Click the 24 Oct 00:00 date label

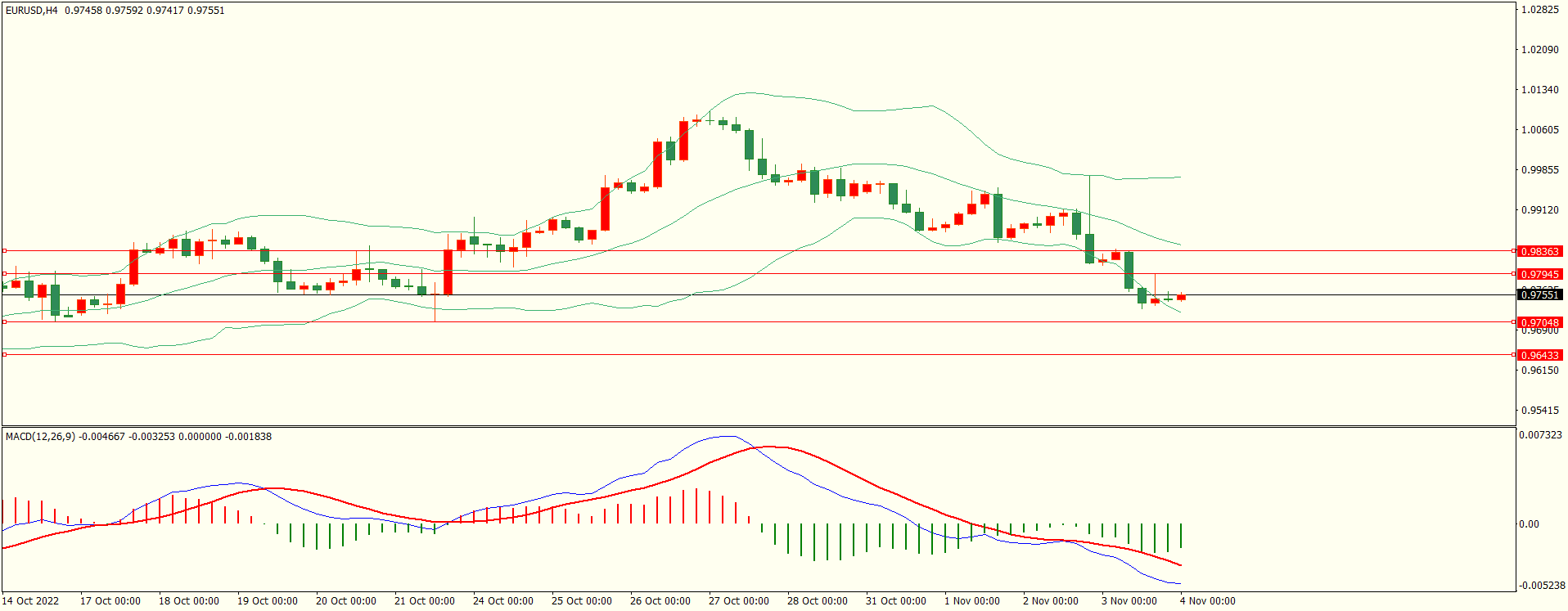(x=502, y=601)
